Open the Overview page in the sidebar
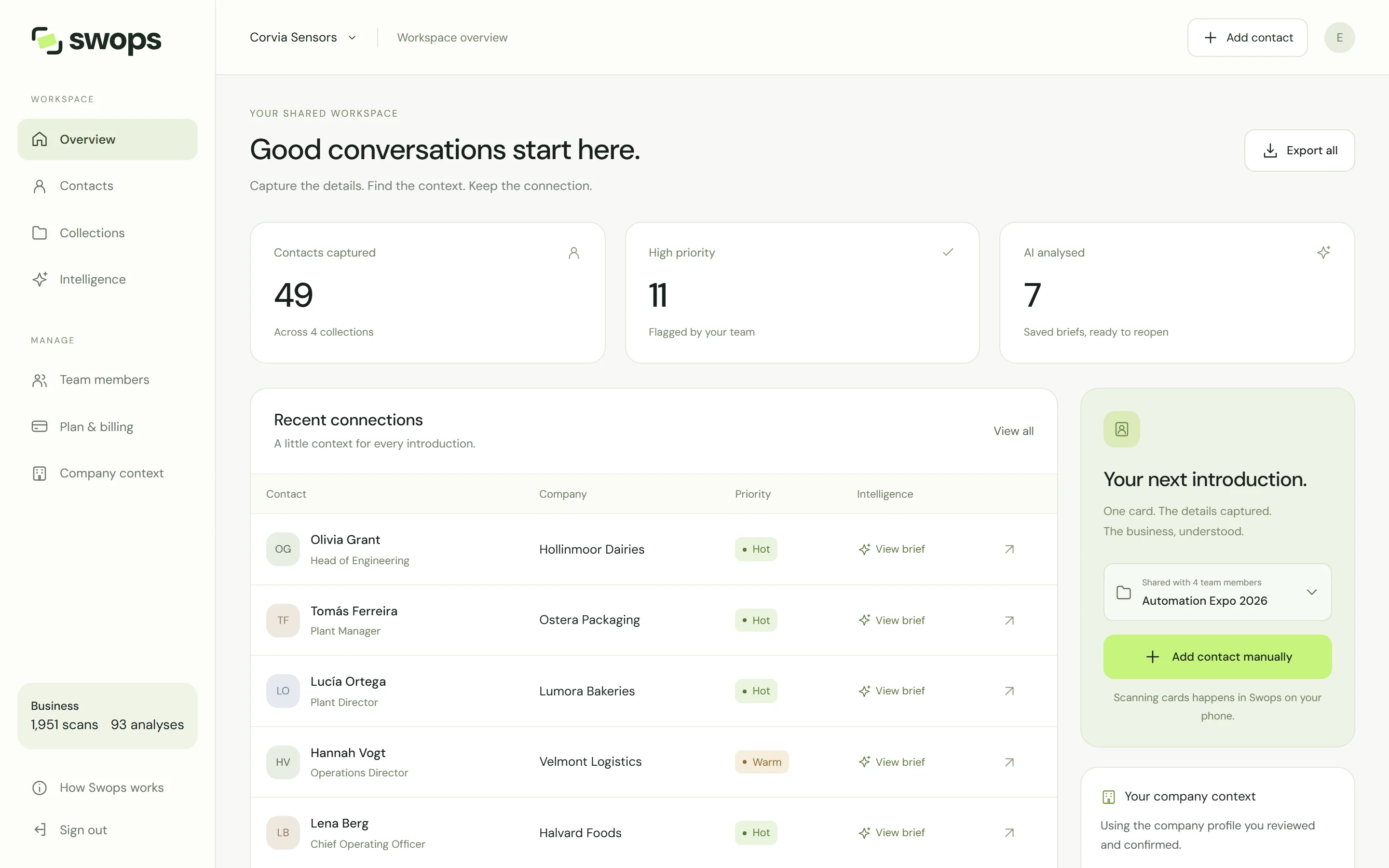This screenshot has width=1389, height=868. click(108, 139)
